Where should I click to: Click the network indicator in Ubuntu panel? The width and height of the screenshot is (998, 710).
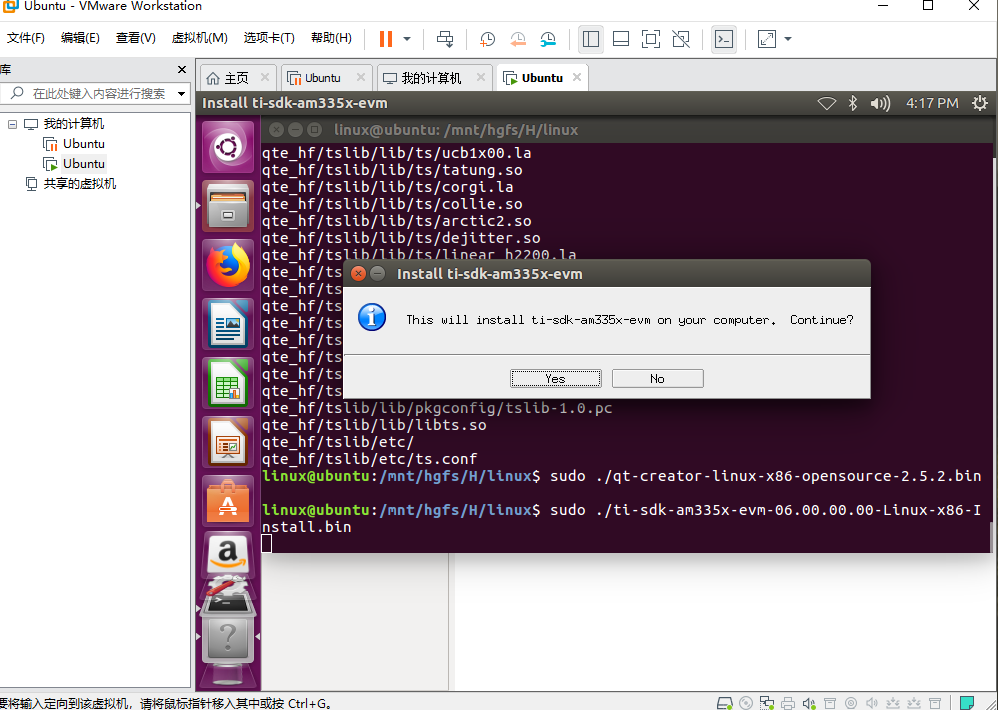click(x=826, y=103)
